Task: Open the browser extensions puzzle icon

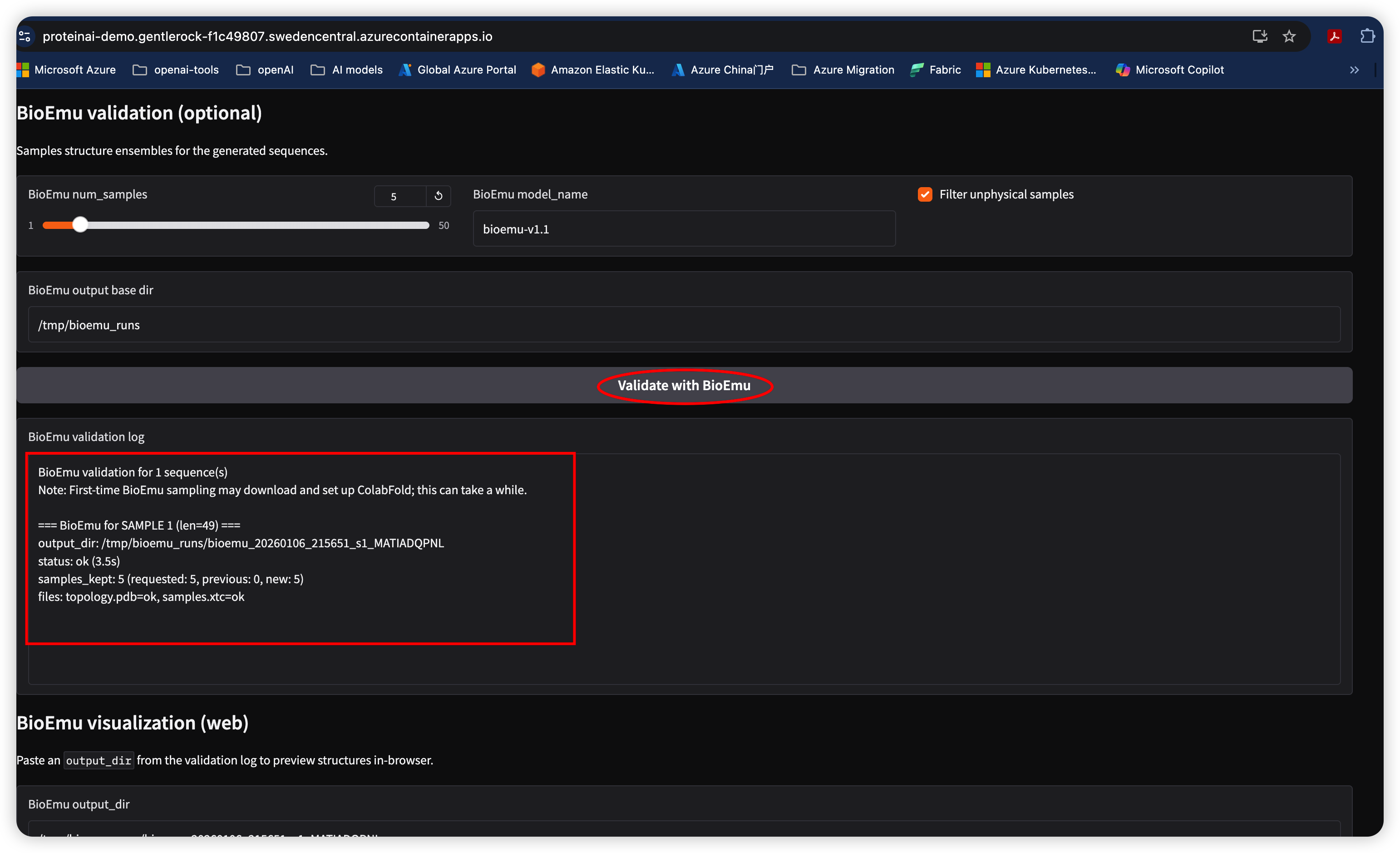Action: [x=1367, y=36]
